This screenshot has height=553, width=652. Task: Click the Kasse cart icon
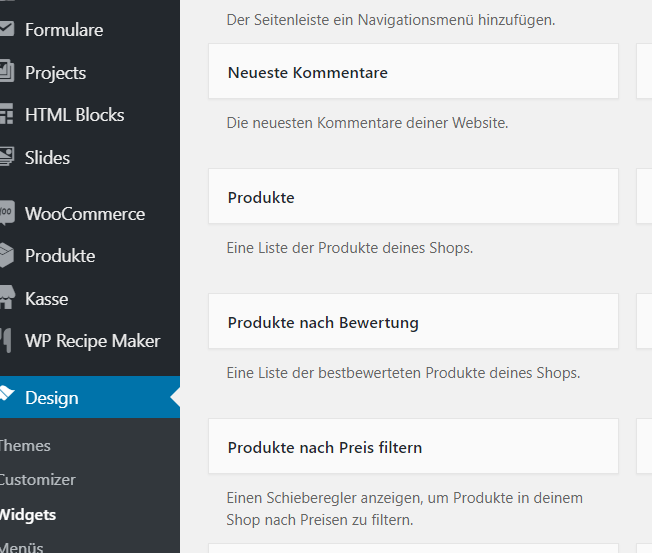(x=6, y=299)
